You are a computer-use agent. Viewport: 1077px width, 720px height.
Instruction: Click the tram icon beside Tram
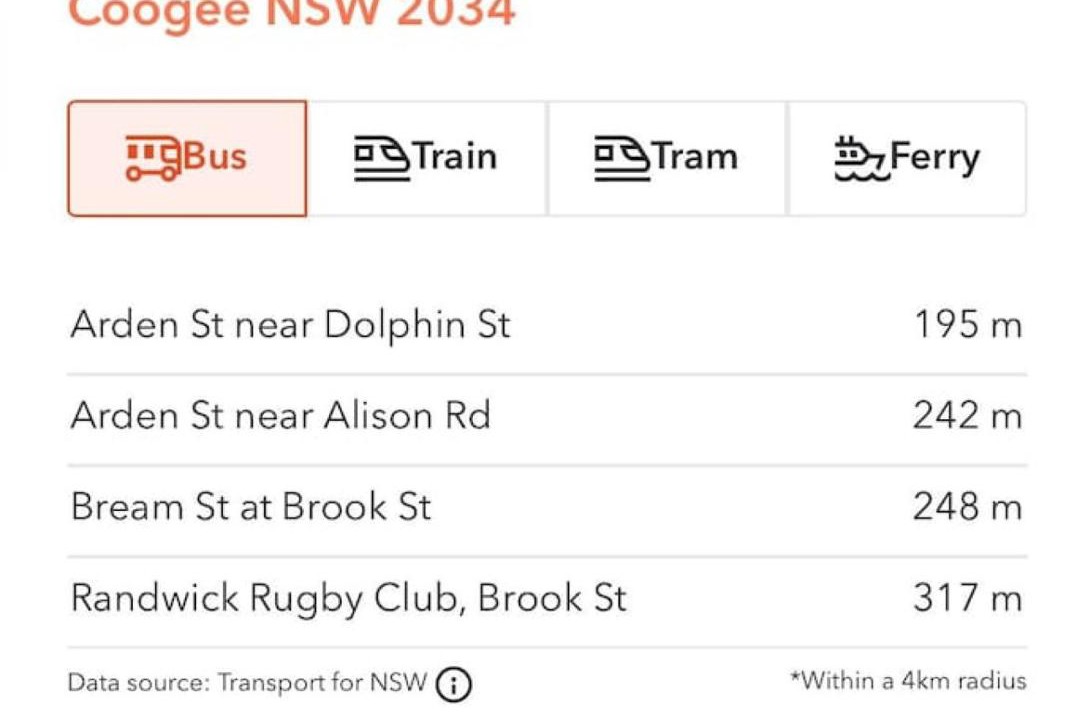[x=622, y=158]
